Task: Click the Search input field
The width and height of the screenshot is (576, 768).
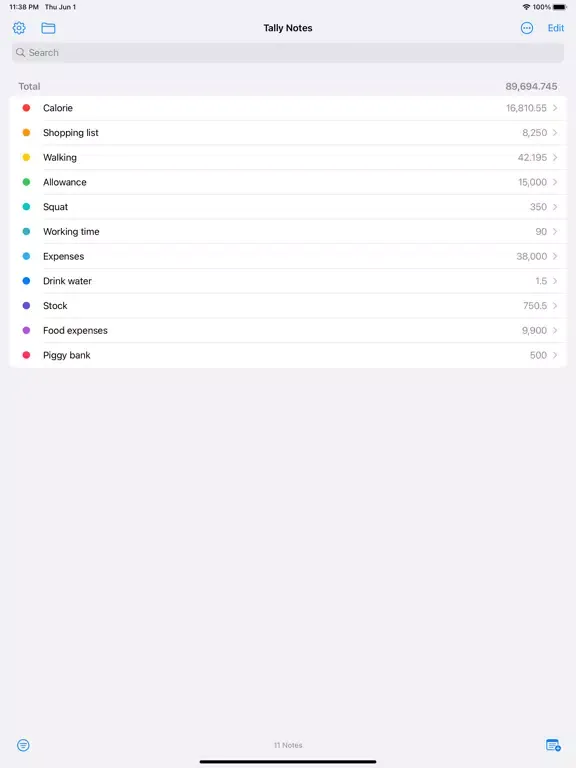Action: 288,52
